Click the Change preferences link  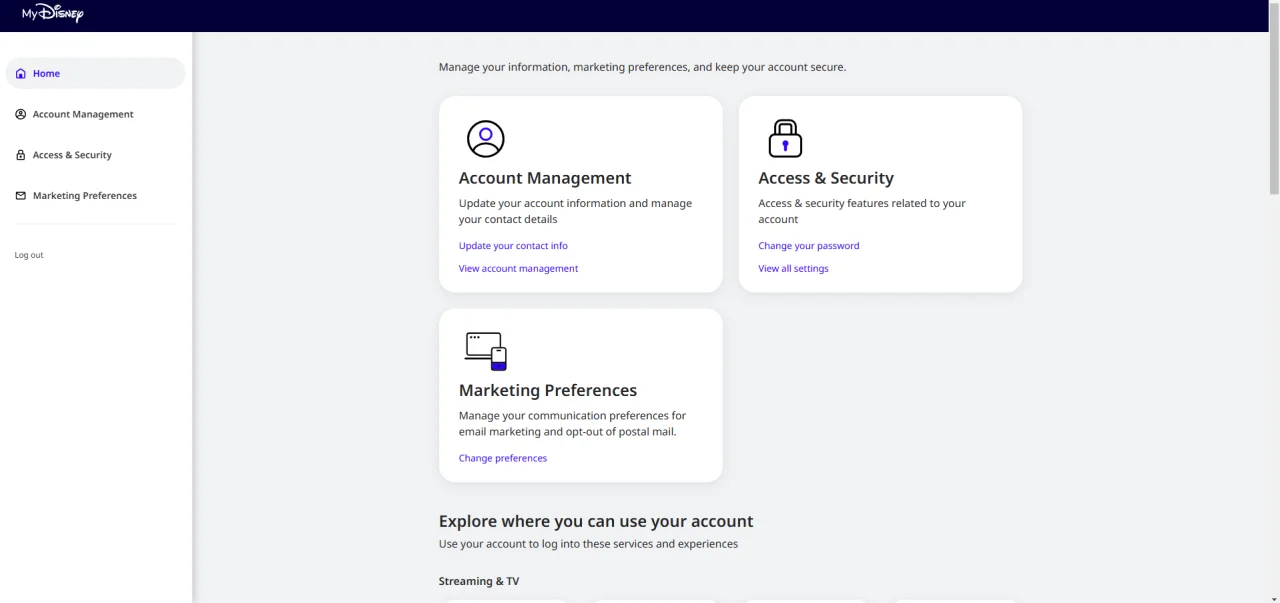pyautogui.click(x=503, y=459)
